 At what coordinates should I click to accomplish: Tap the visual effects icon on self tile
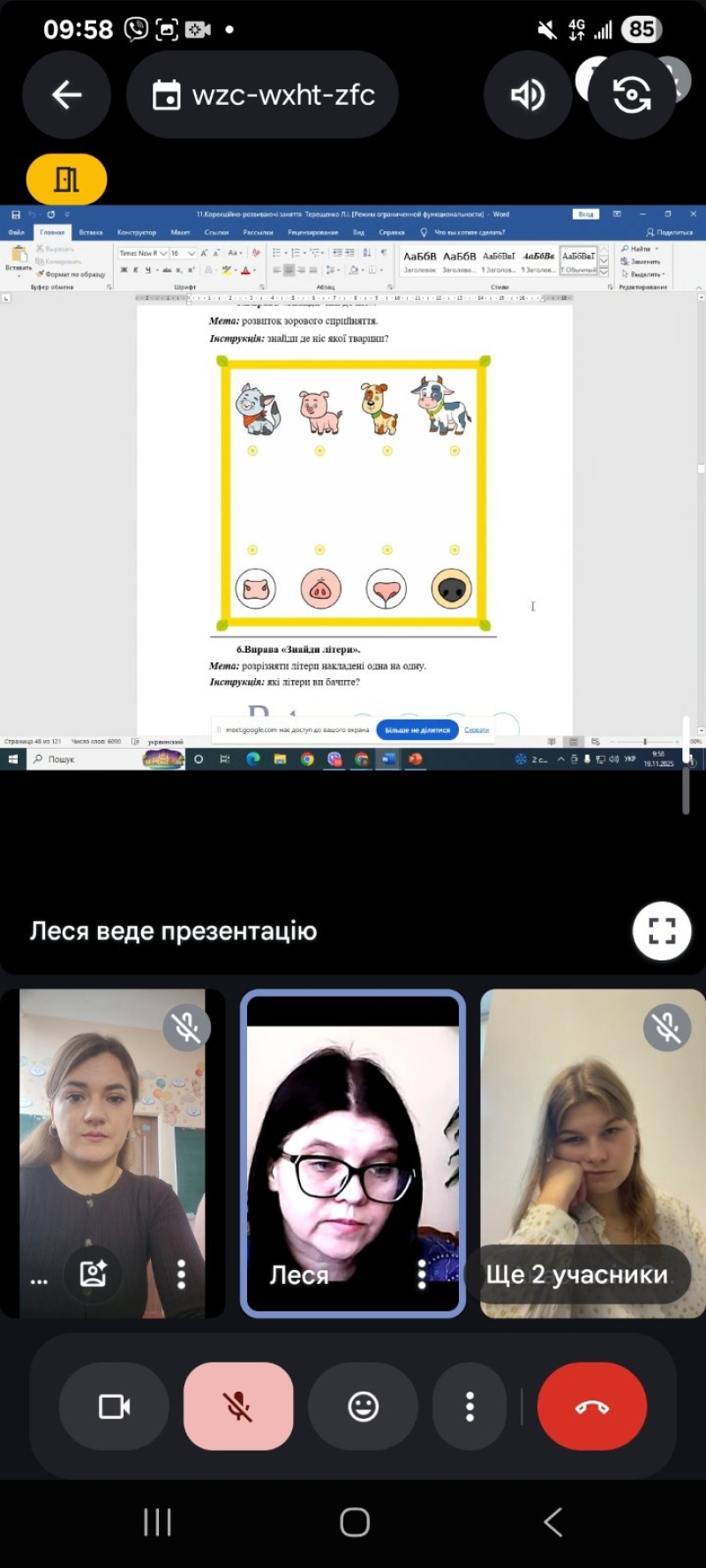pos(94,1273)
